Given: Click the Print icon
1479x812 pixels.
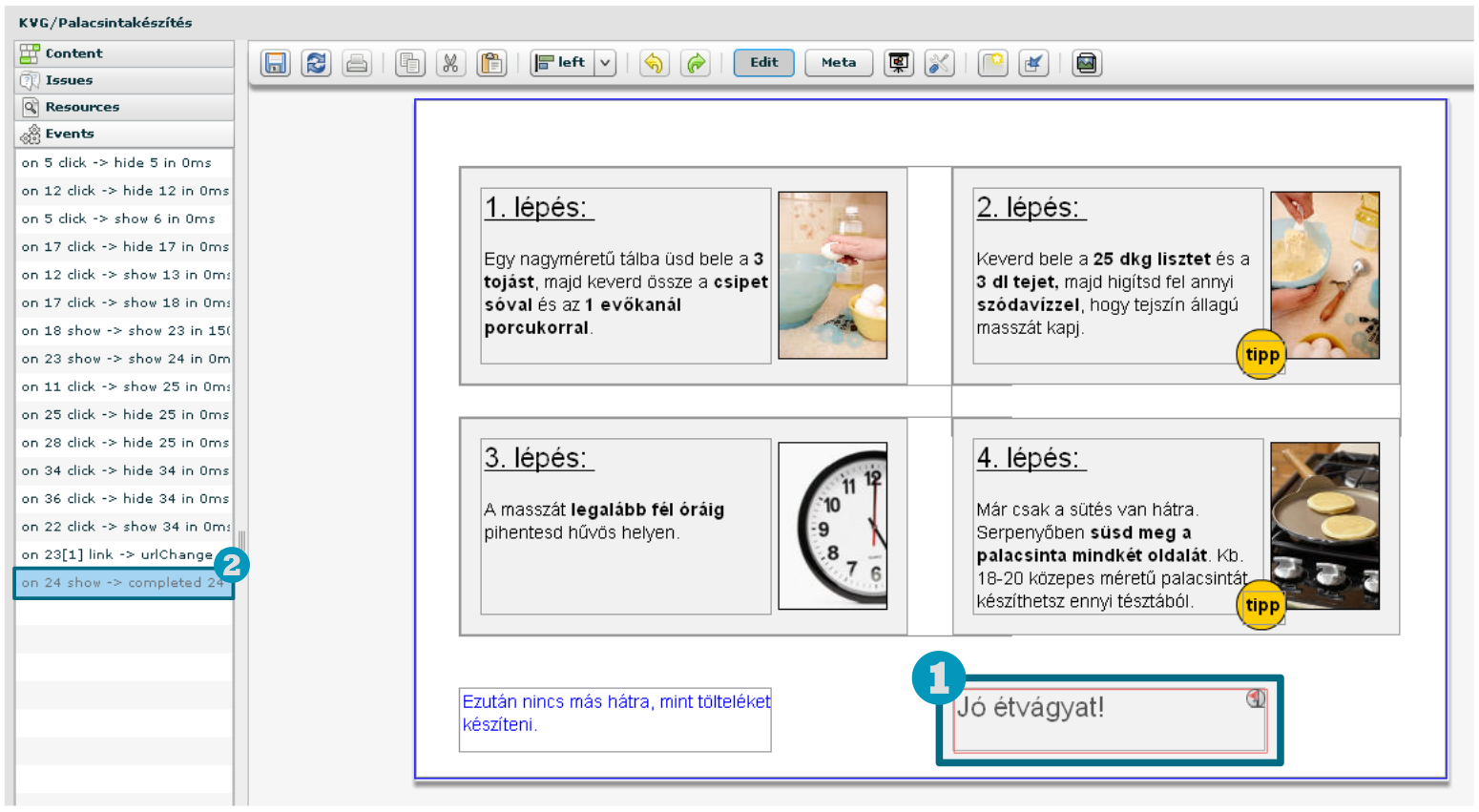Looking at the screenshot, I should [357, 63].
